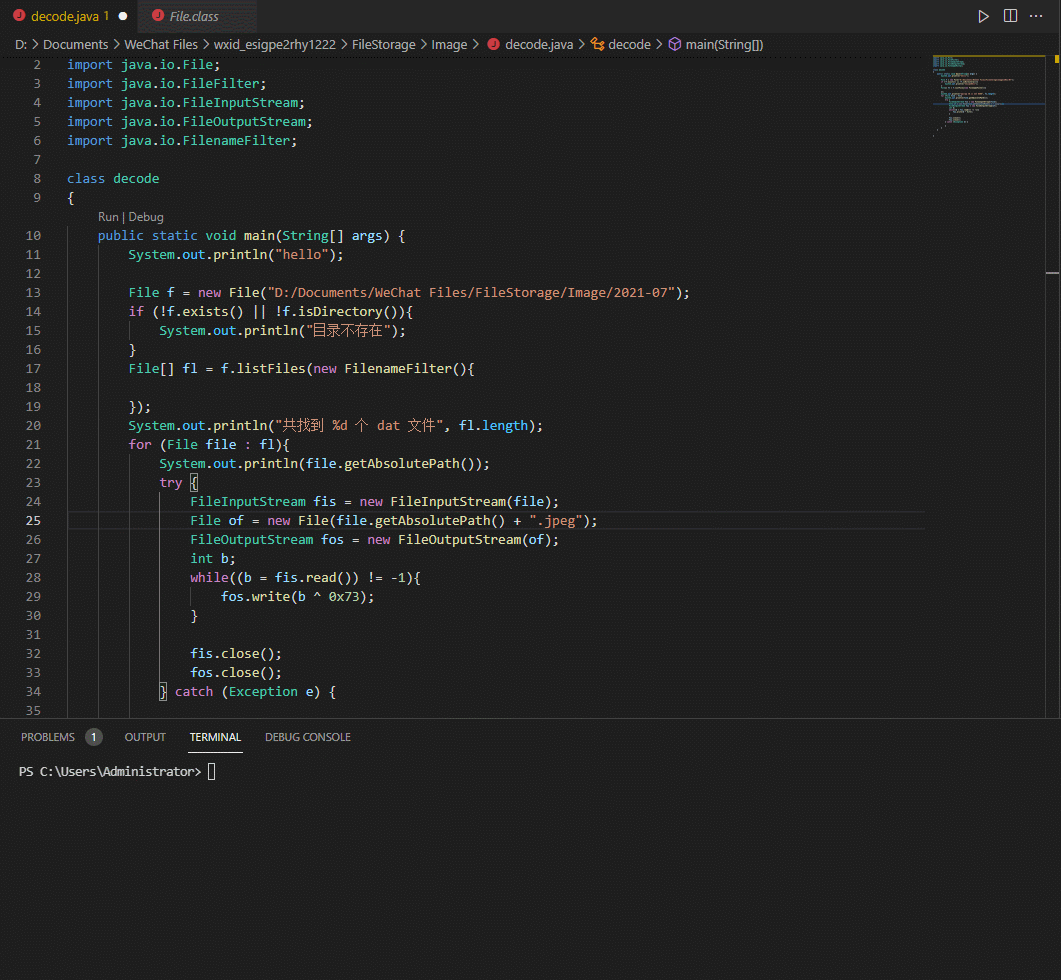1061x980 pixels.
Task: Open the FileStorage breadcrumb dropdown
Action: (382, 44)
